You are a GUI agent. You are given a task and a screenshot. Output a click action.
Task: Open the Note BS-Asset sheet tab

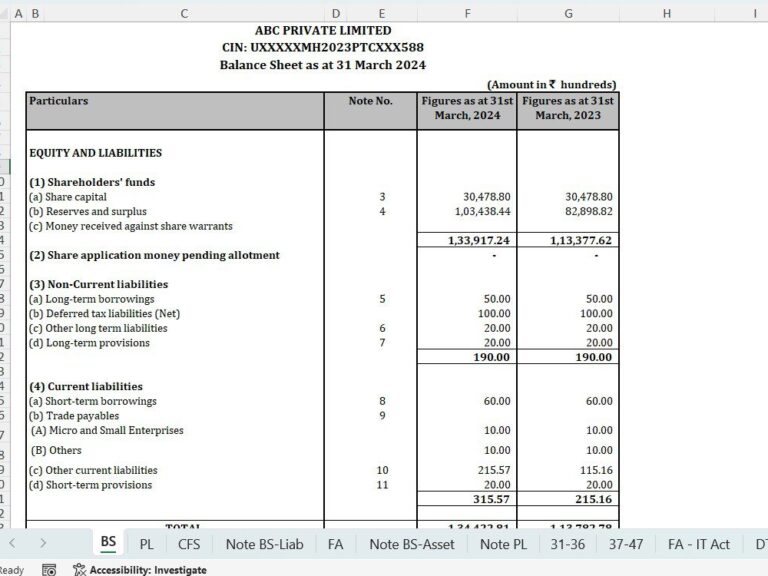click(411, 544)
